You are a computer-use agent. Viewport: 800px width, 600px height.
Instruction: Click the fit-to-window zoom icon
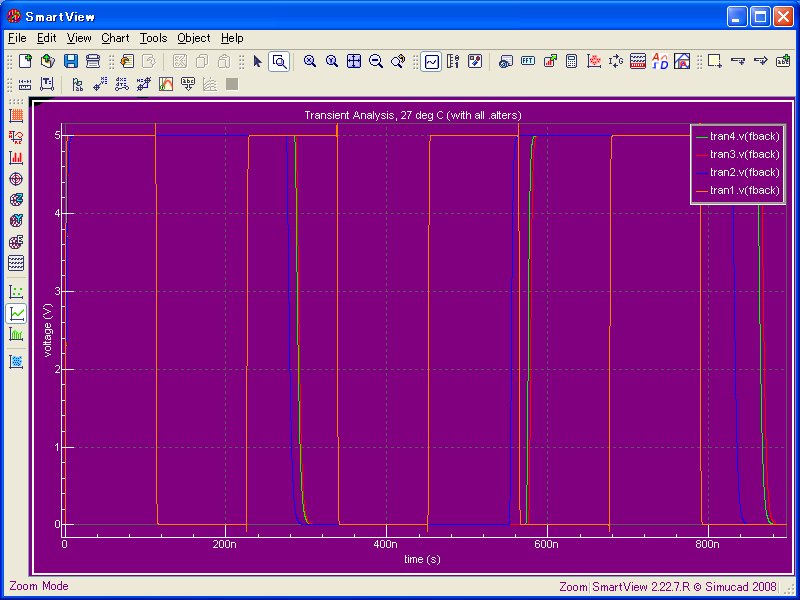[354, 61]
